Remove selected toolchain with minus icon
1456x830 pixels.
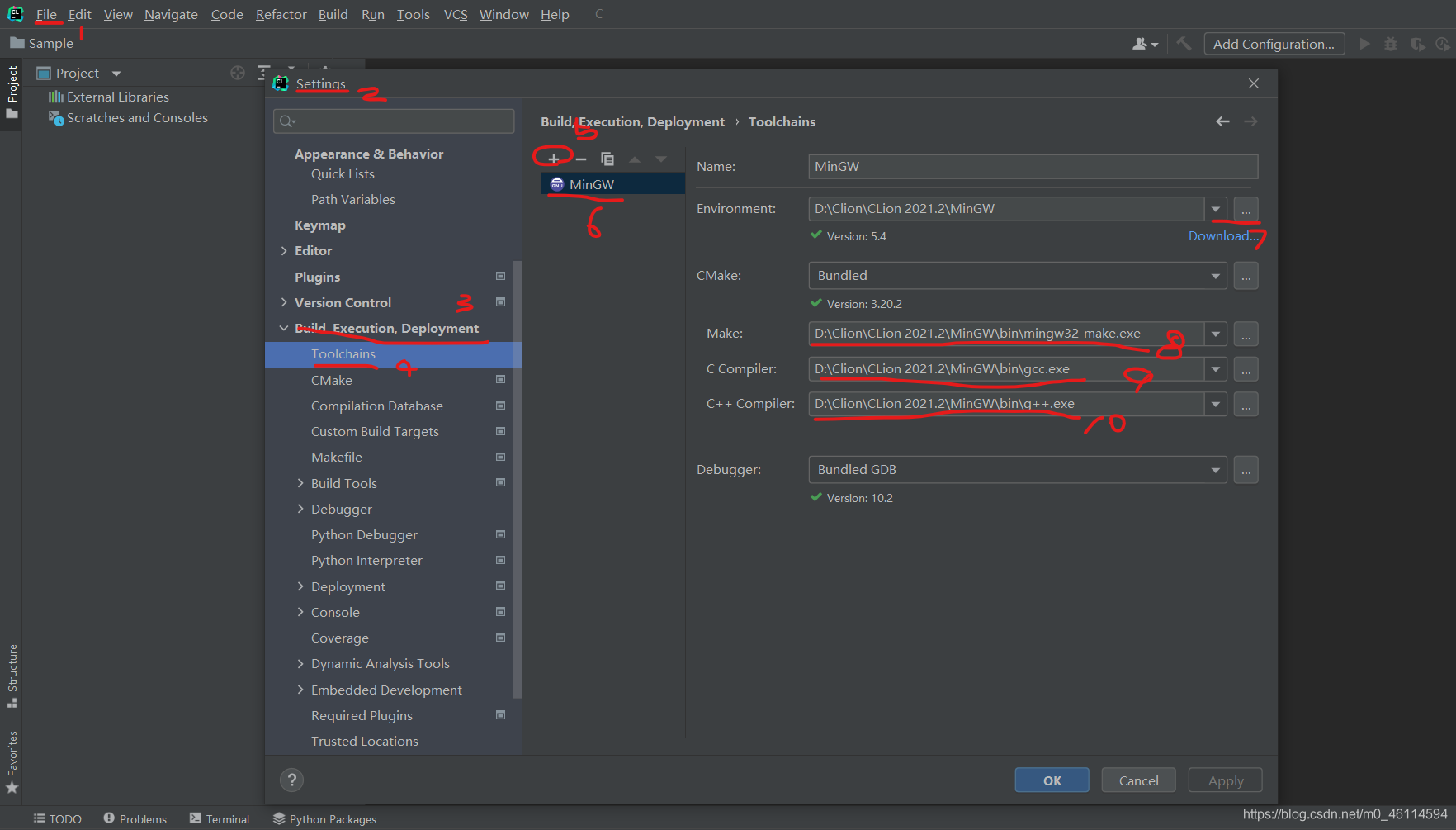click(581, 159)
